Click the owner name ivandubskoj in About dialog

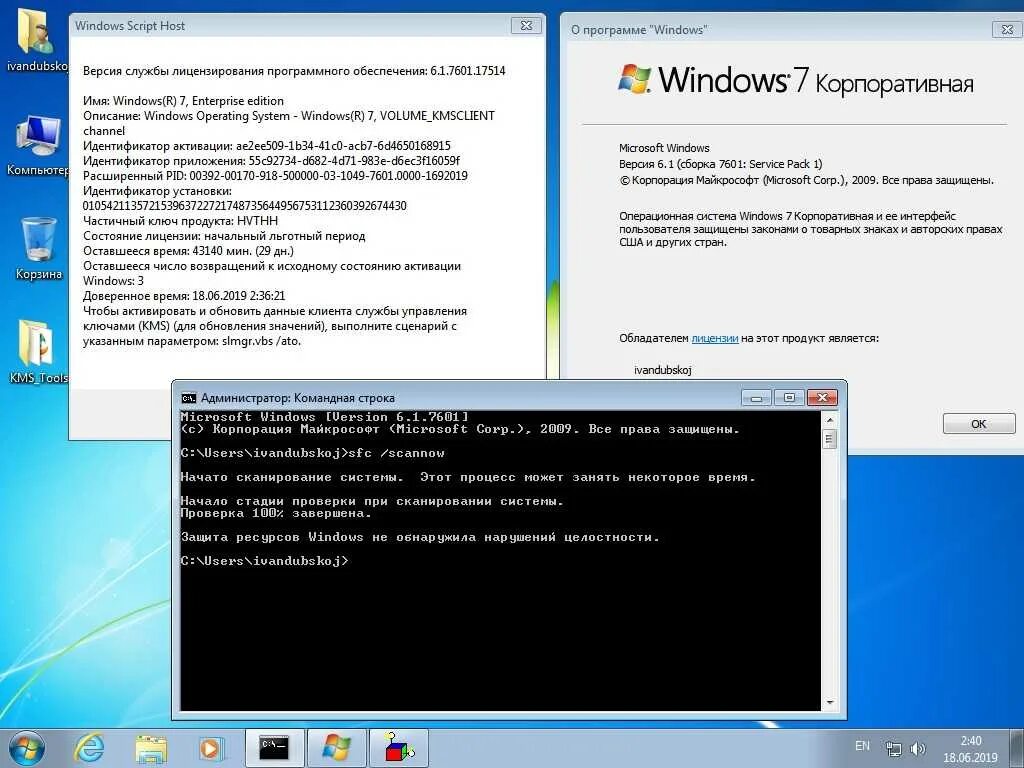tap(662, 370)
